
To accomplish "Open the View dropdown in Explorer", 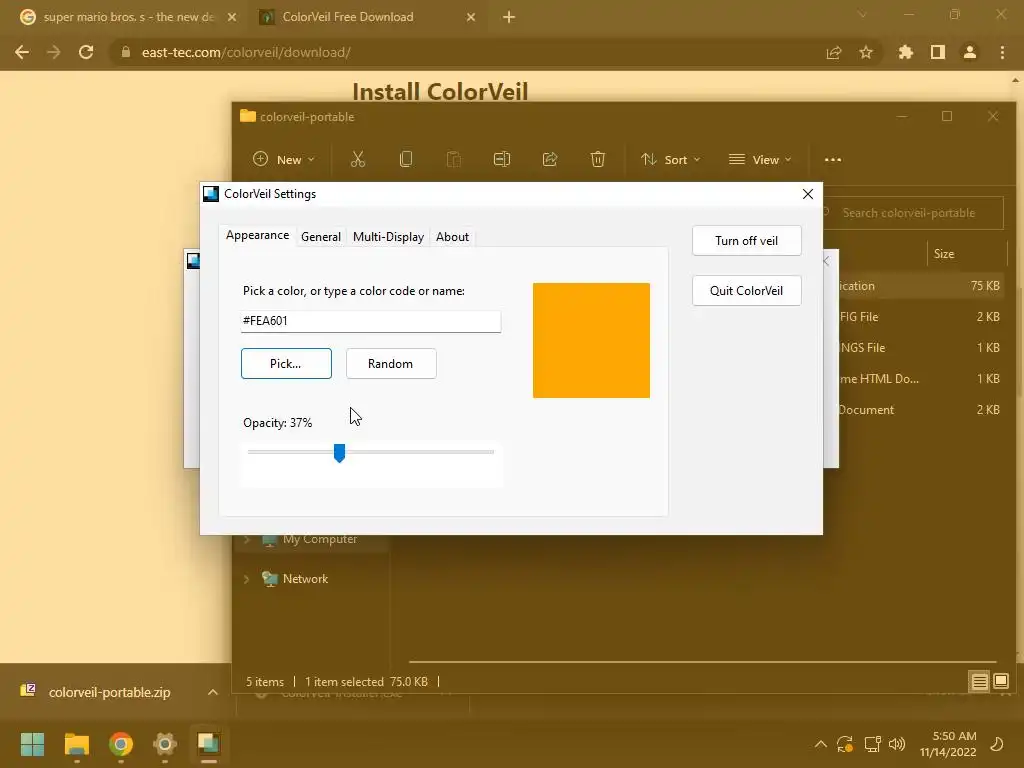I will pyautogui.click(x=760, y=159).
